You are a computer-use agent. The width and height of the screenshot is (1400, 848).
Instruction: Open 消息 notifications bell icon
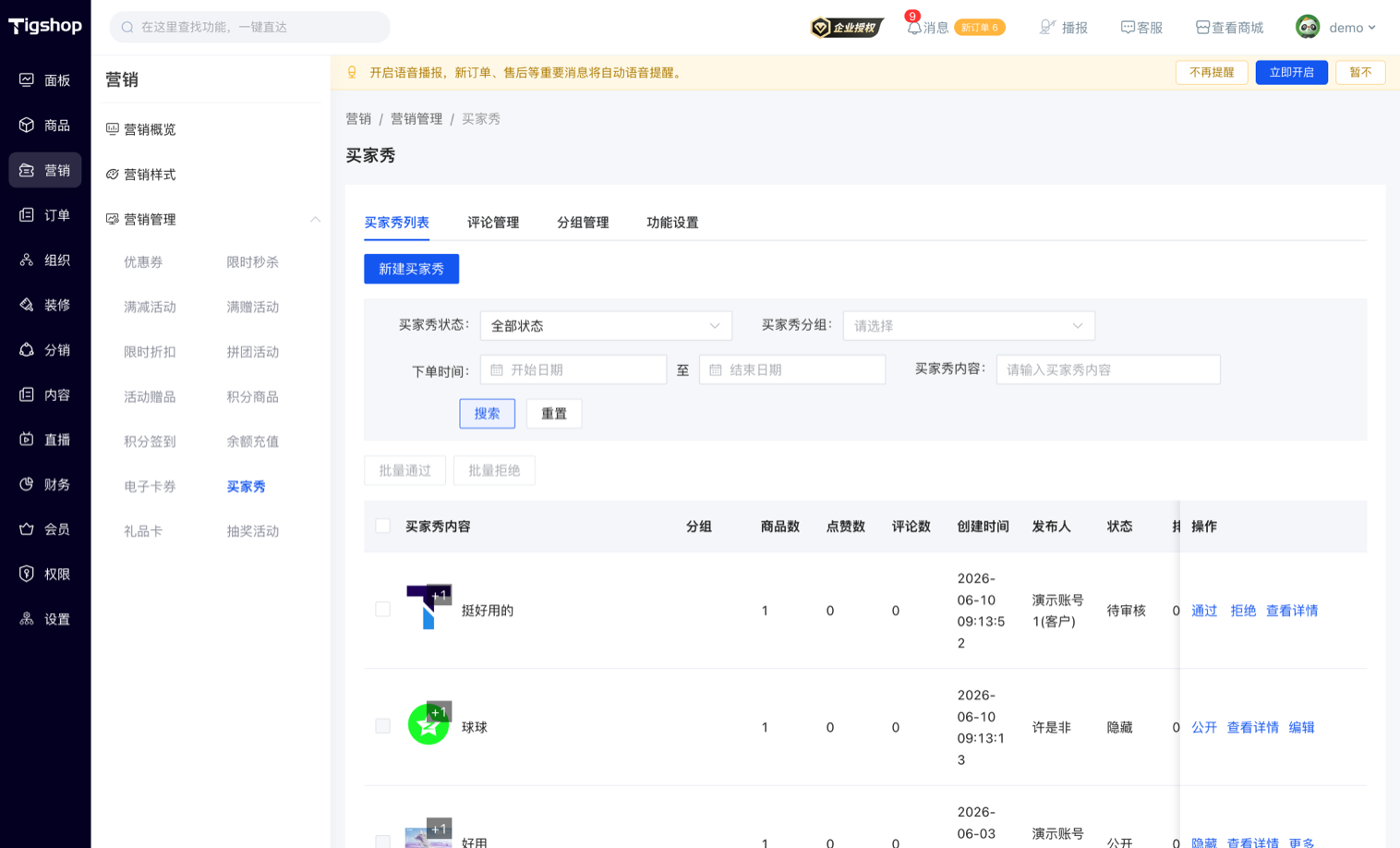point(913,28)
